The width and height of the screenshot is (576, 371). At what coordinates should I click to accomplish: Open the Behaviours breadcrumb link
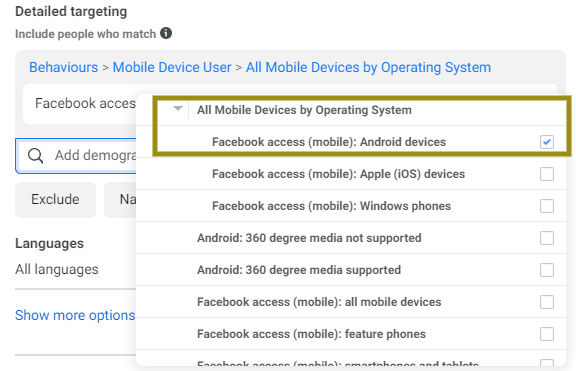(64, 67)
